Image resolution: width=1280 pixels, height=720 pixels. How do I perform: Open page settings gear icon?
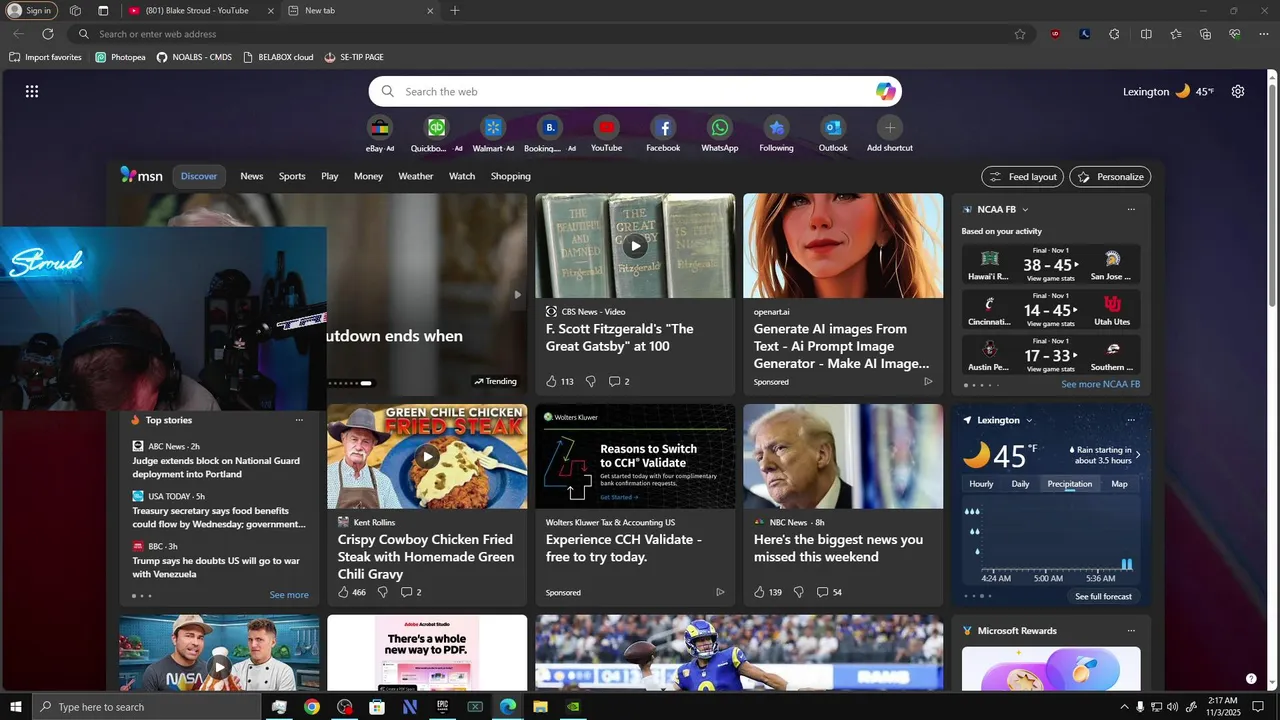click(1238, 91)
